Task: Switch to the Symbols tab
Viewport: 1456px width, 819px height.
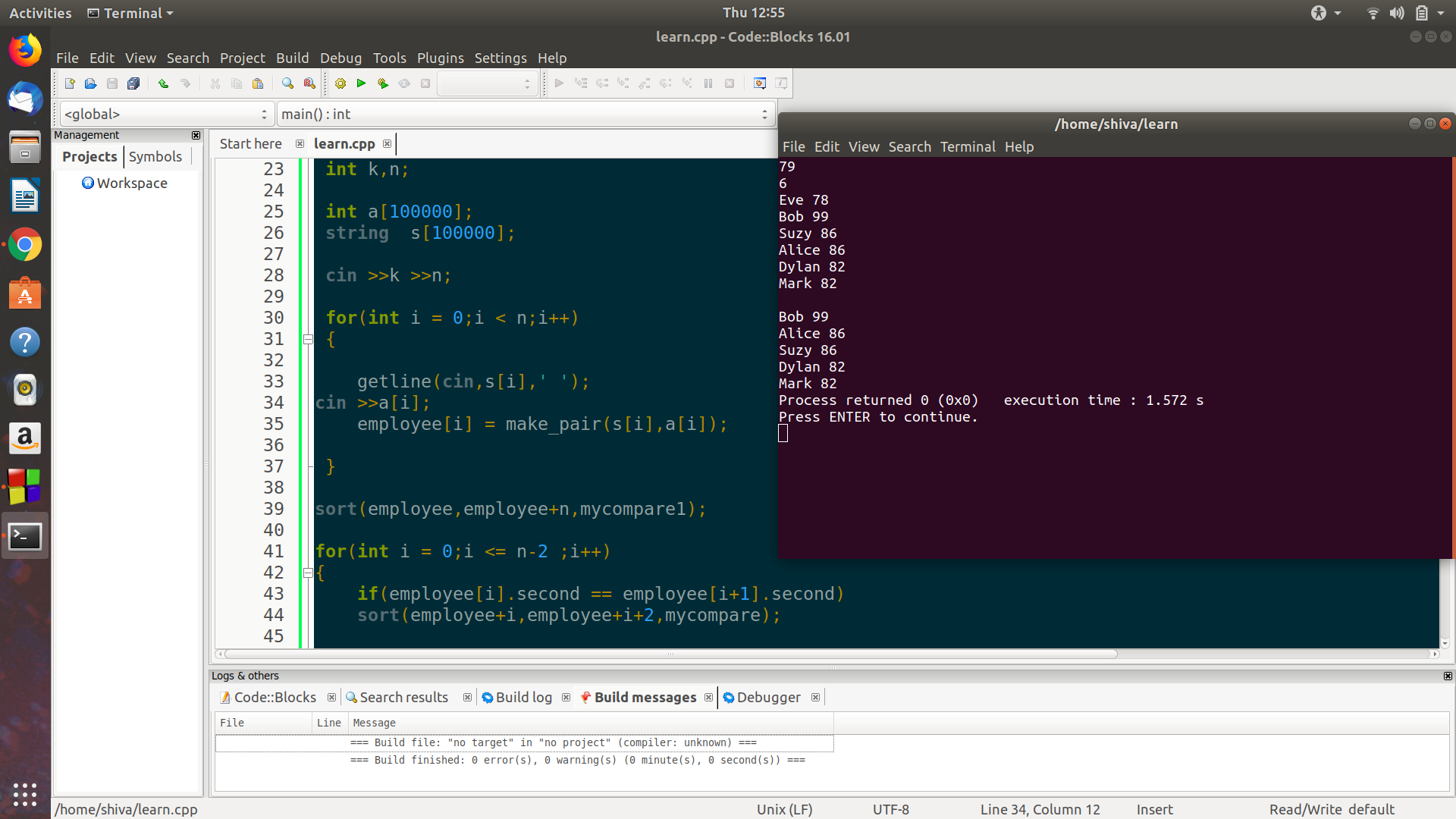Action: [x=155, y=156]
